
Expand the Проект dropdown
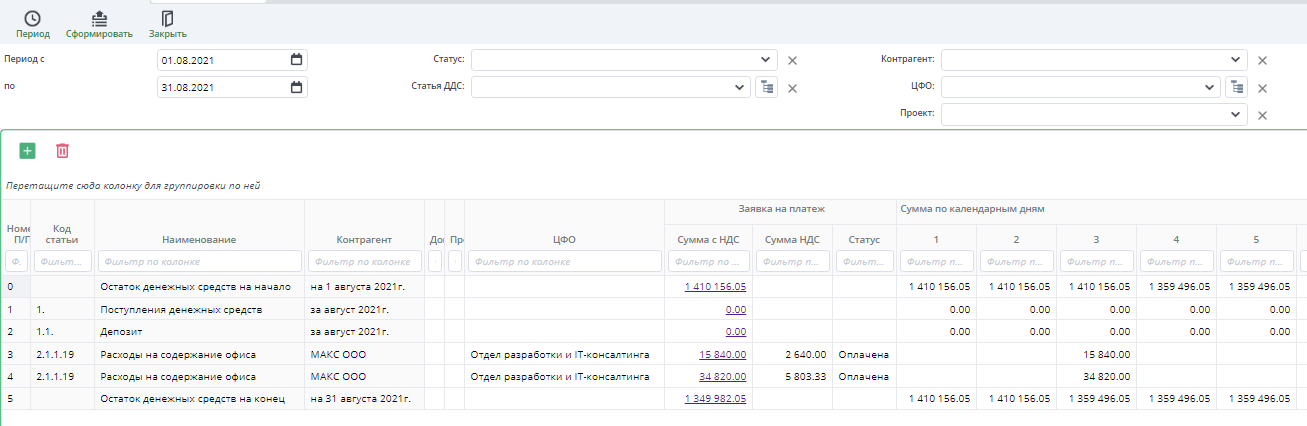1236,115
